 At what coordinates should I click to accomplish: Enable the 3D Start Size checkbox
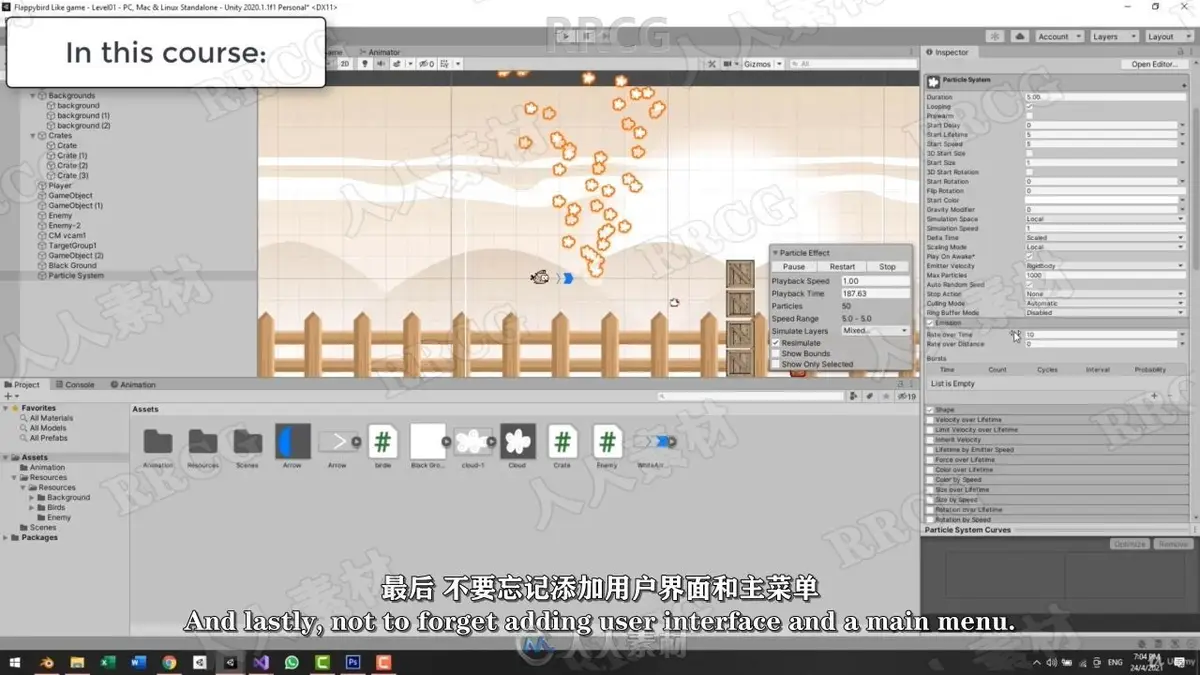click(x=1030, y=154)
